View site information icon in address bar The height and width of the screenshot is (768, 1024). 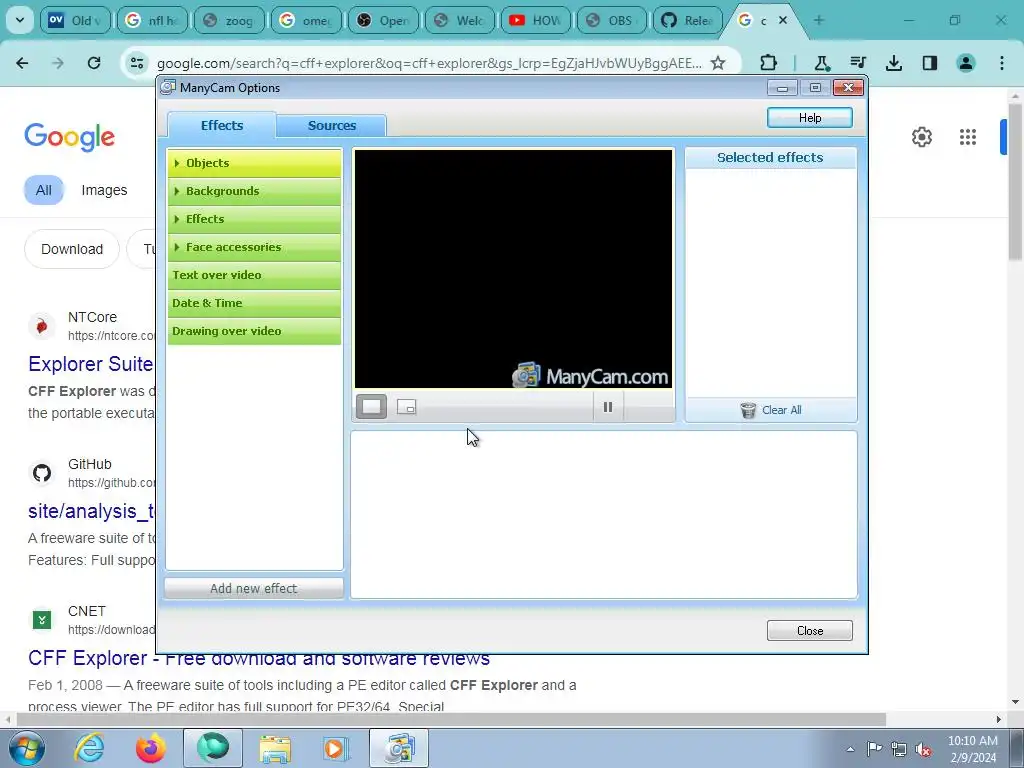[x=136, y=63]
